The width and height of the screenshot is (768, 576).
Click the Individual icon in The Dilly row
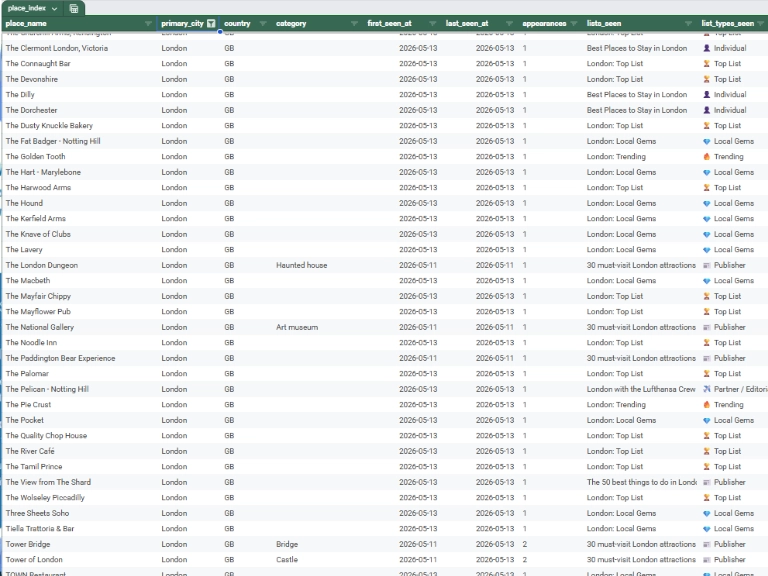(706, 95)
